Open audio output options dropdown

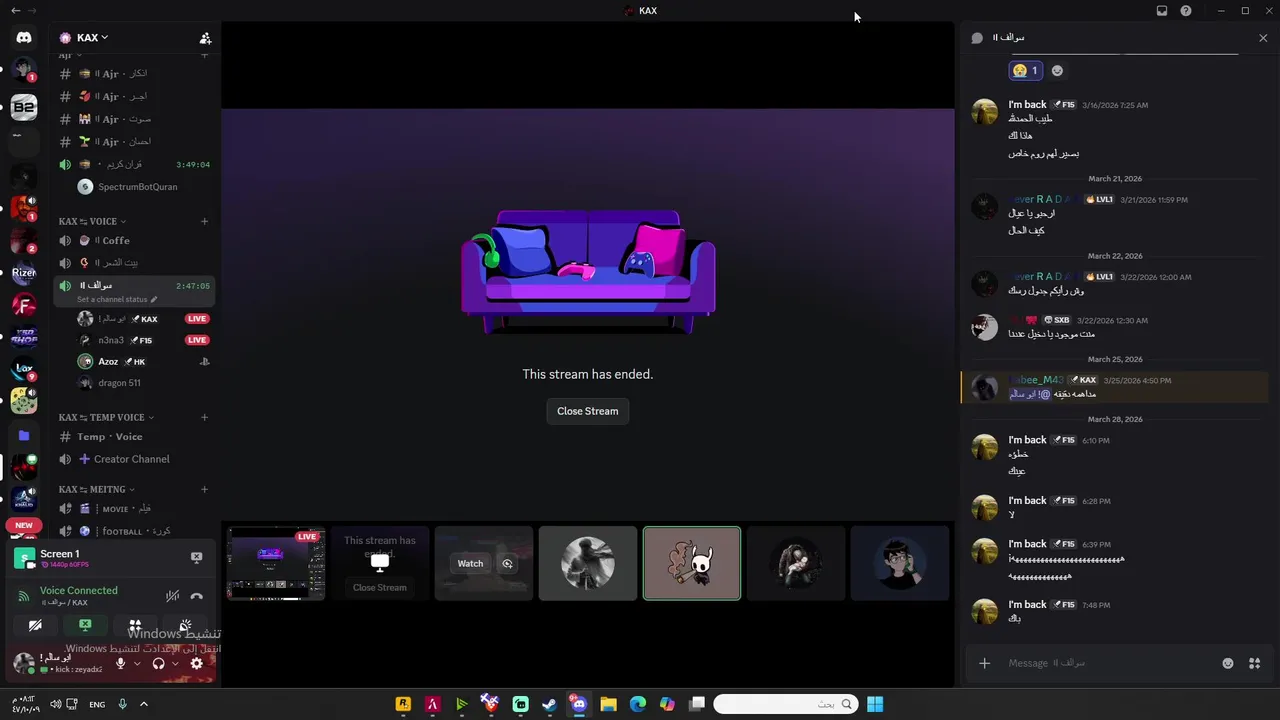175,663
